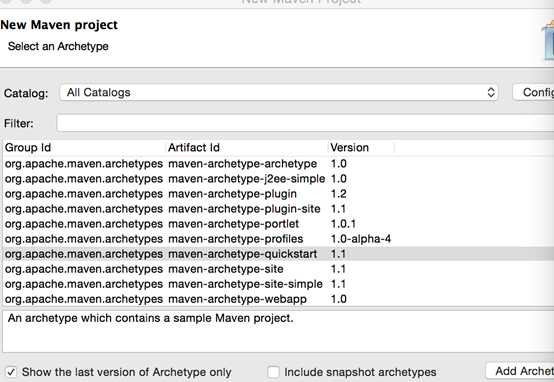Click the Filter text field
Screen dimensions: 554x382
[305, 123]
